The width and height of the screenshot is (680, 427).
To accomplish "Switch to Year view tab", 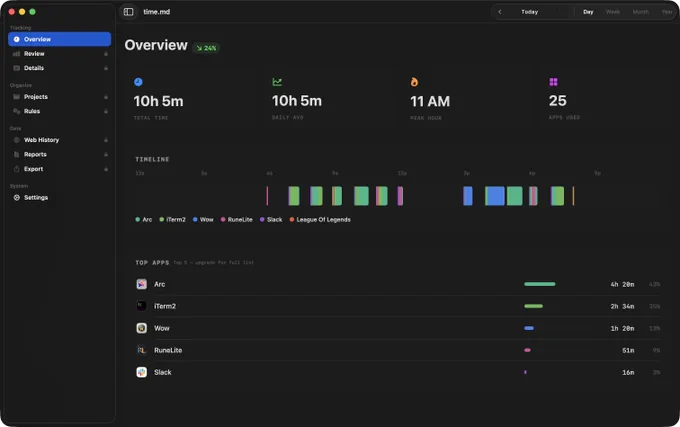I will [x=667, y=12].
